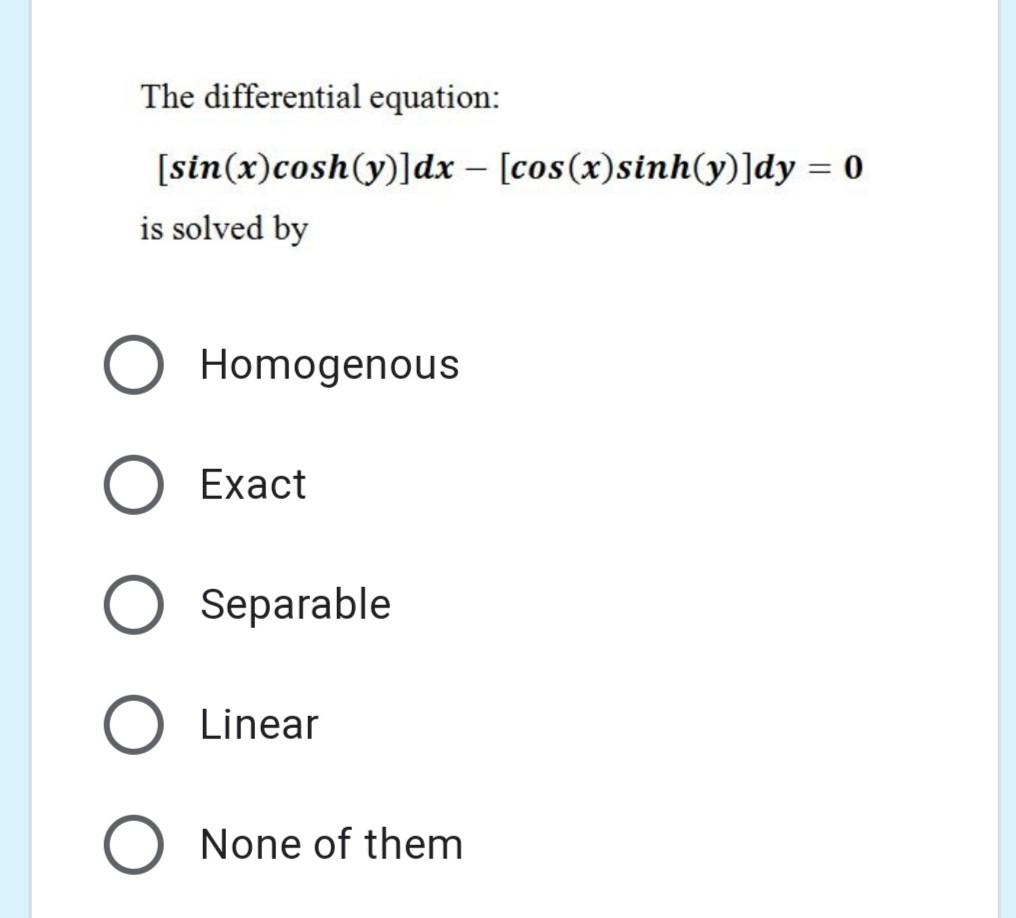Click the Separable answer label
The height and width of the screenshot is (918, 1016).
pos(295,604)
